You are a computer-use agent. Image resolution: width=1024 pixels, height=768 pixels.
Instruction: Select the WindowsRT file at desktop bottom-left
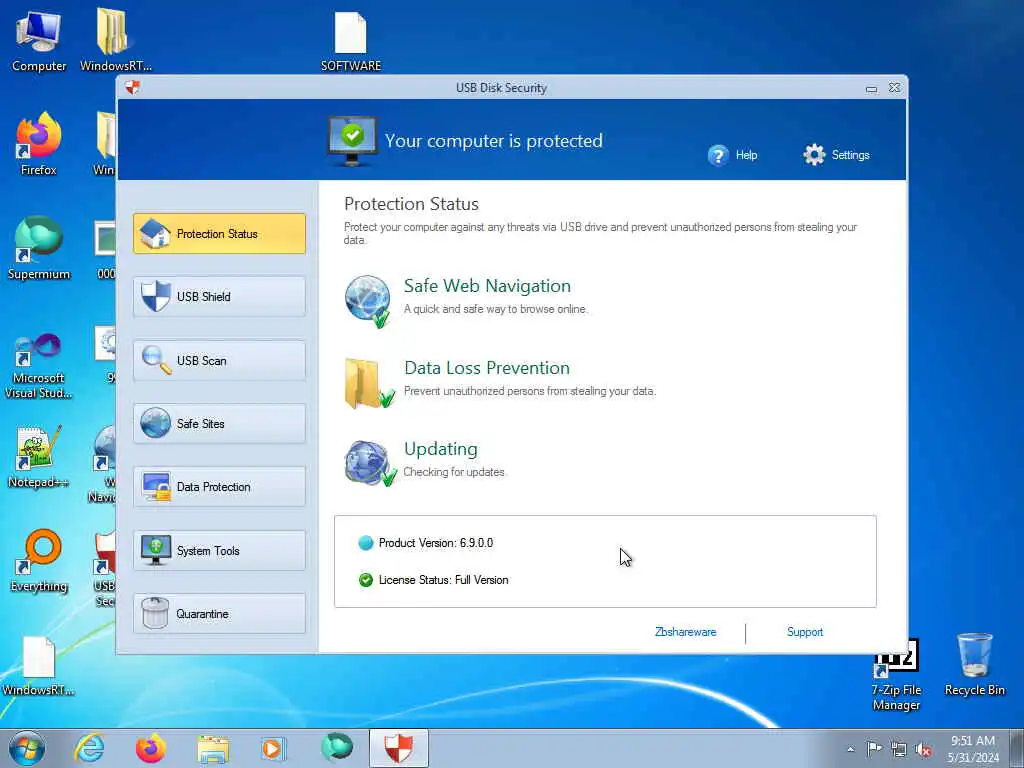[39, 666]
